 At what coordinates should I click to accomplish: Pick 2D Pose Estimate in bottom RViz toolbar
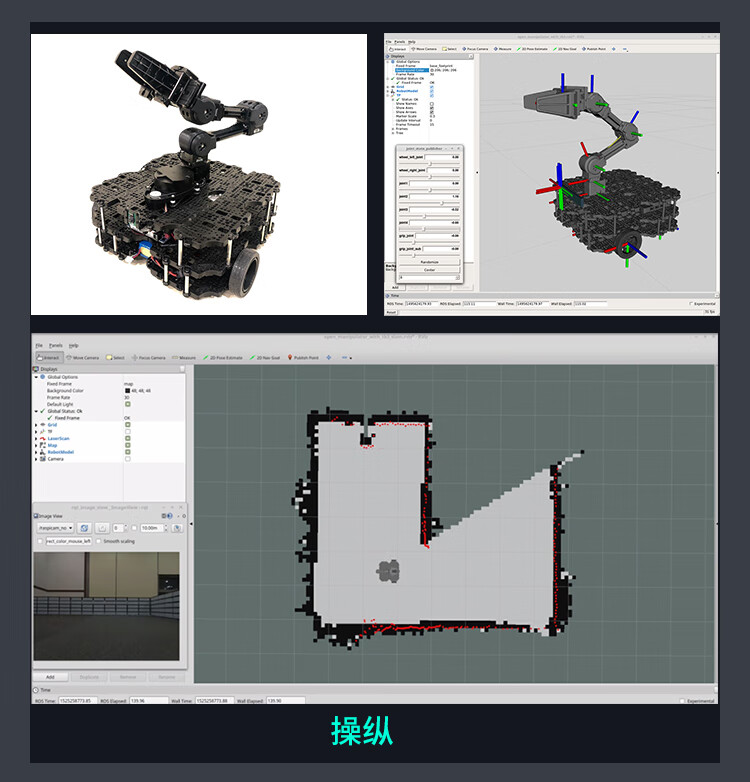[223, 358]
